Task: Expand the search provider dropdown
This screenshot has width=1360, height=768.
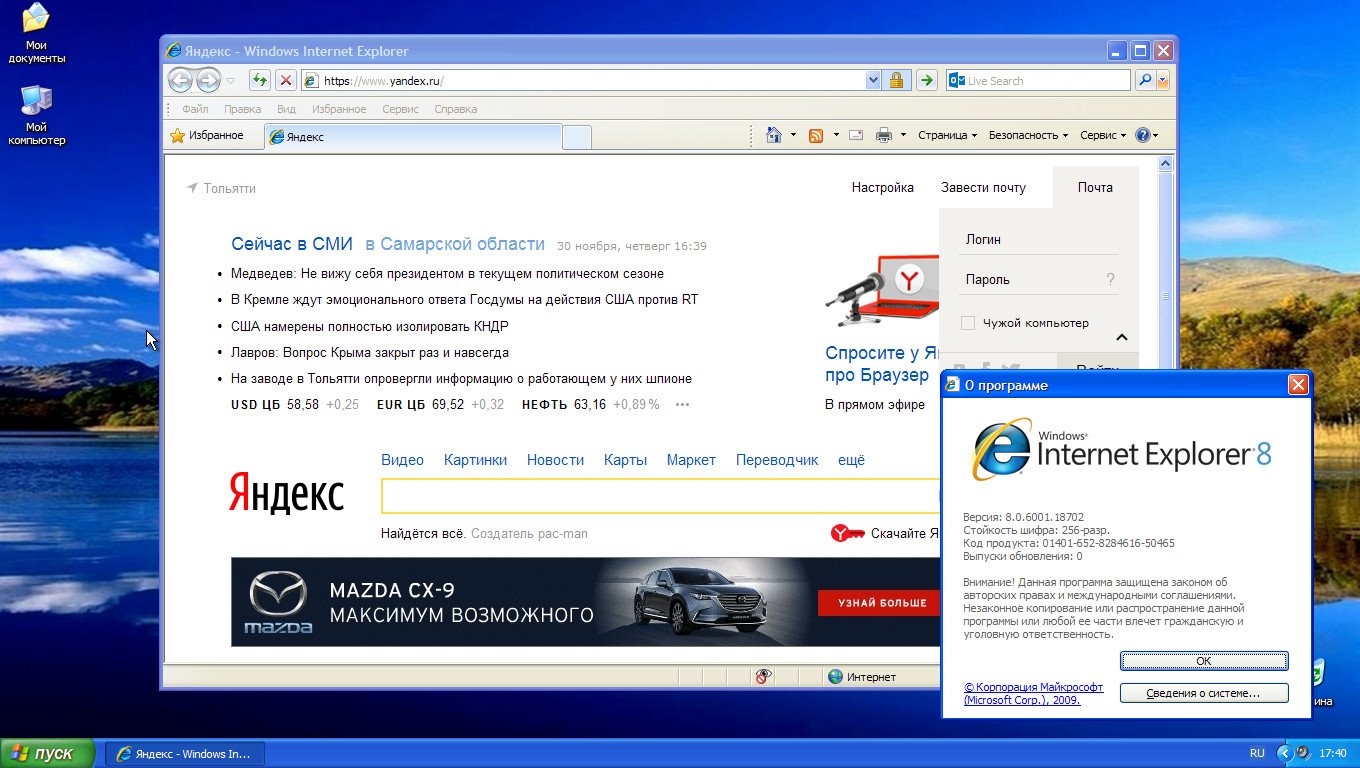Action: point(1163,81)
